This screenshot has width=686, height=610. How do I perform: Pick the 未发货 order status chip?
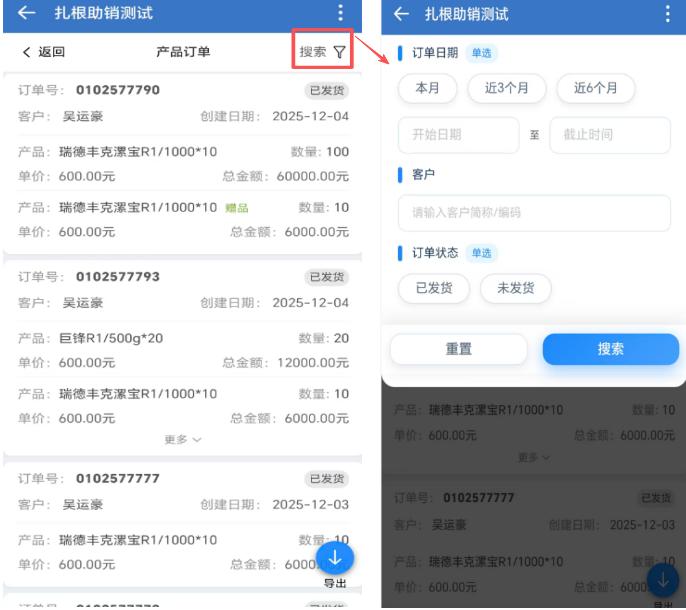515,288
